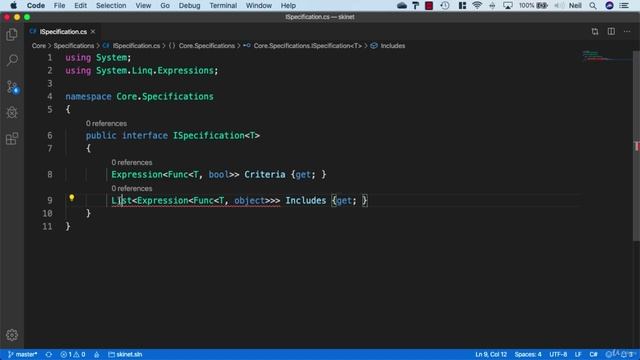Click 0 references above the ISpecification interface

coord(106,123)
